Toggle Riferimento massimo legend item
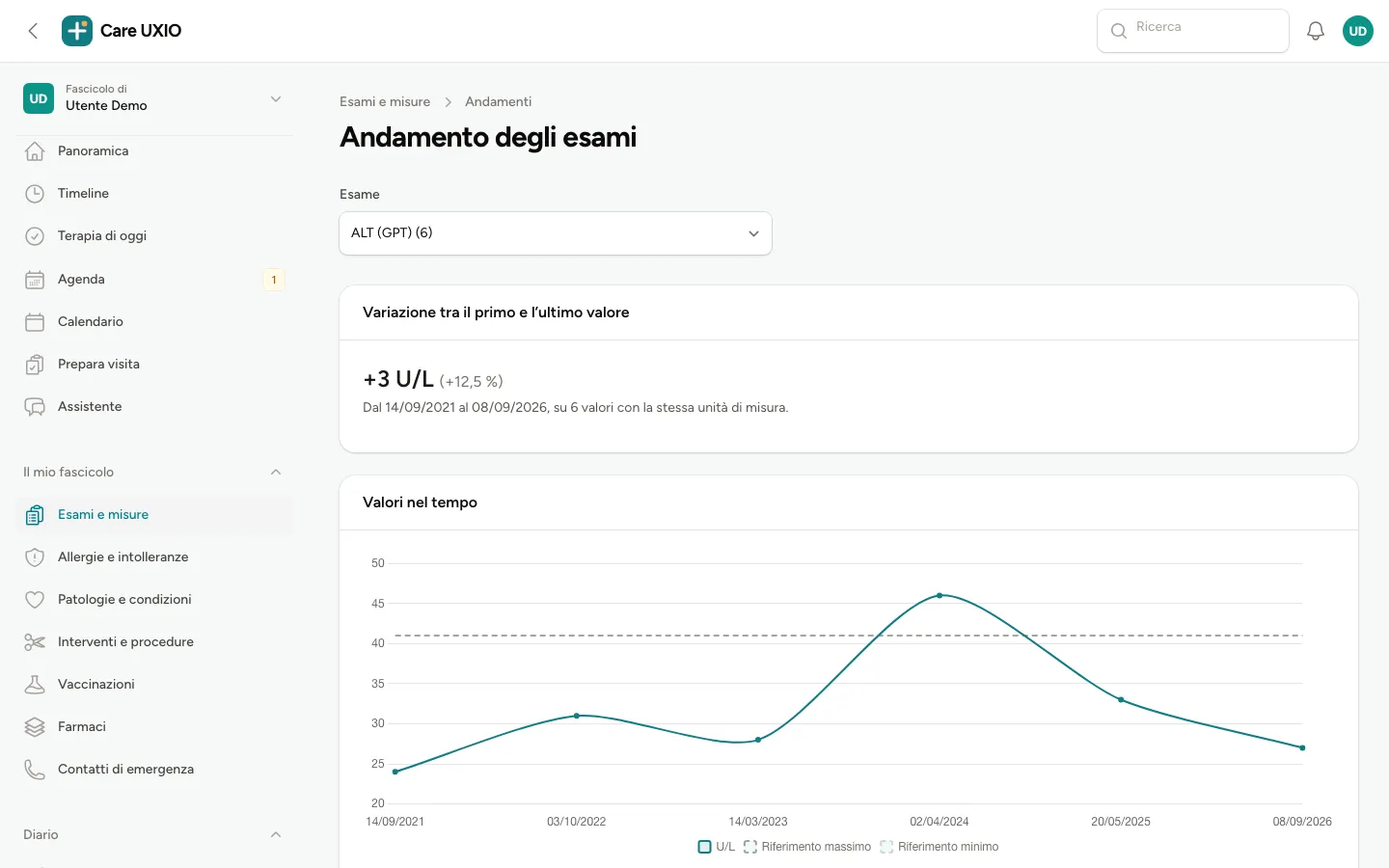This screenshot has height=868, width=1389. [x=807, y=847]
